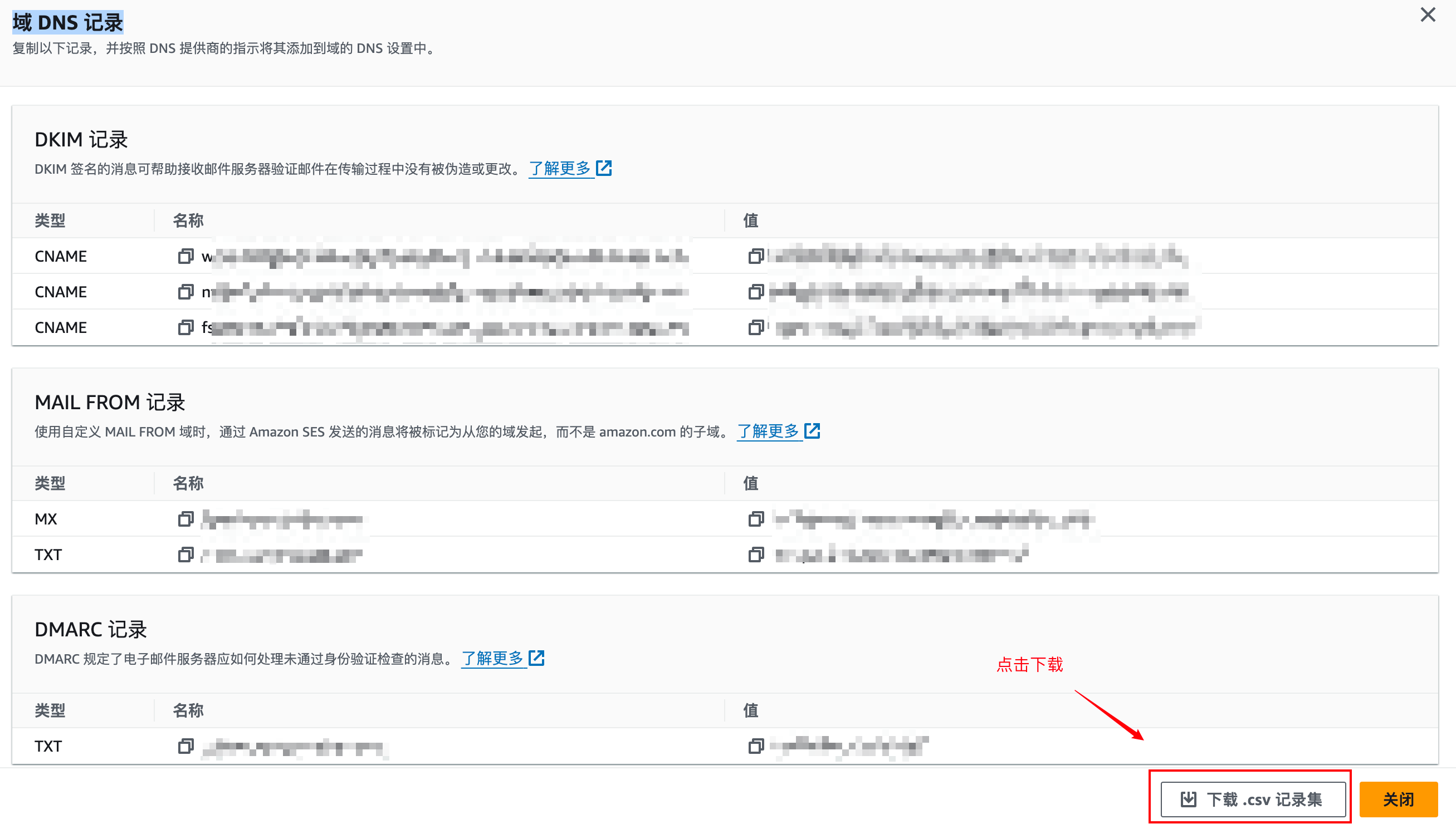1456x824 pixels.
Task: Click external-link icon beside DMARC 了解更多
Action: [536, 658]
